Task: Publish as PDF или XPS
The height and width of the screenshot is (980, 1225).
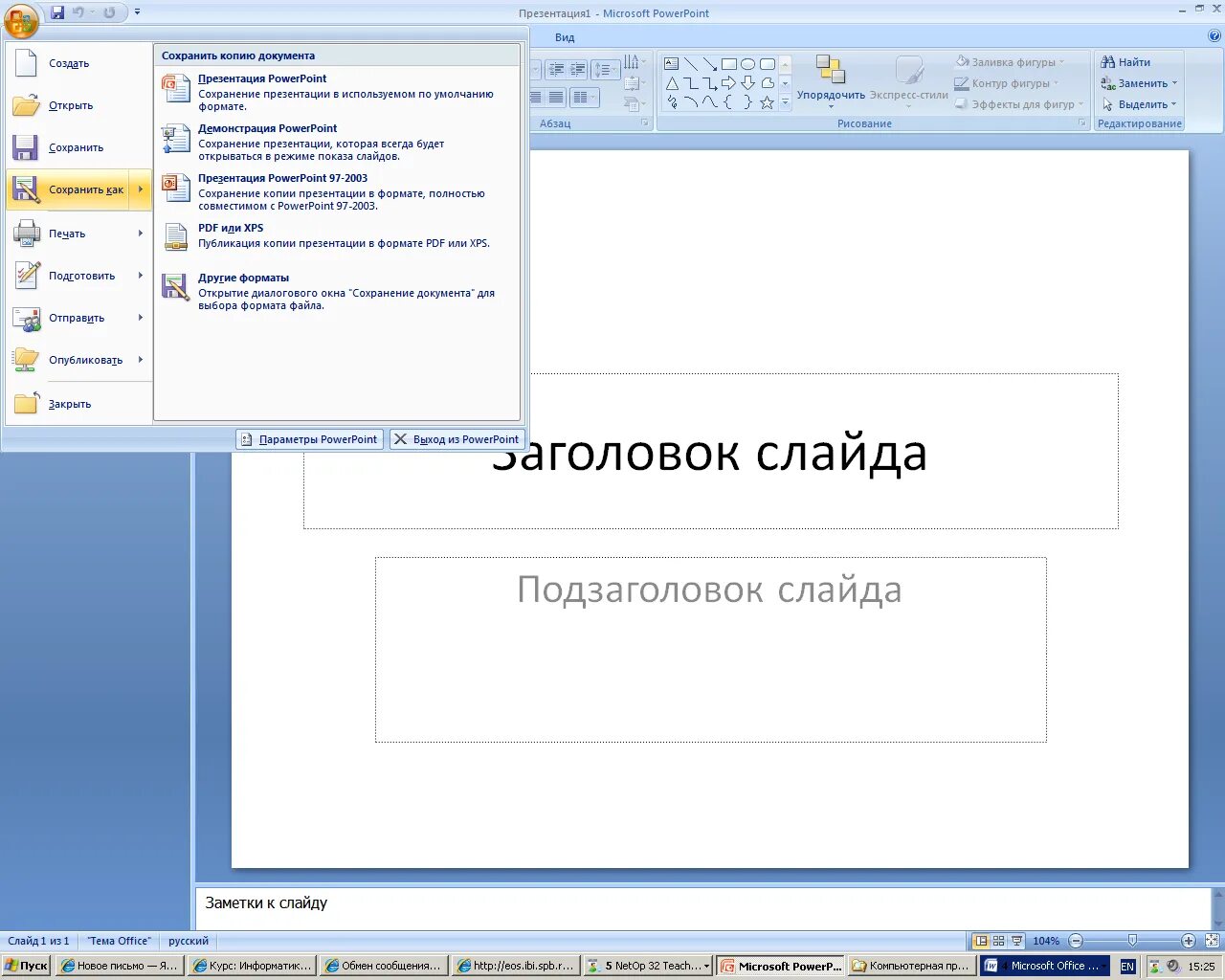Action: tap(337, 235)
